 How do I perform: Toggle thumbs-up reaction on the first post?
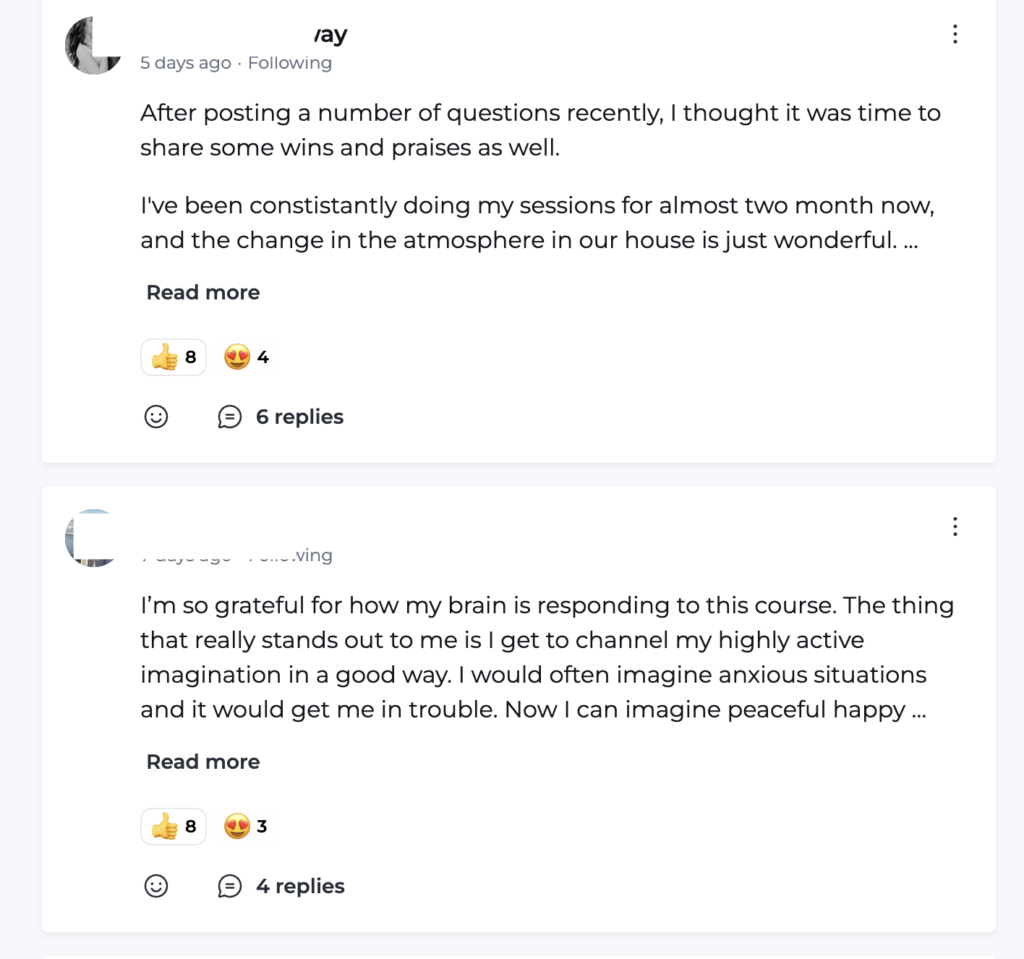point(173,357)
